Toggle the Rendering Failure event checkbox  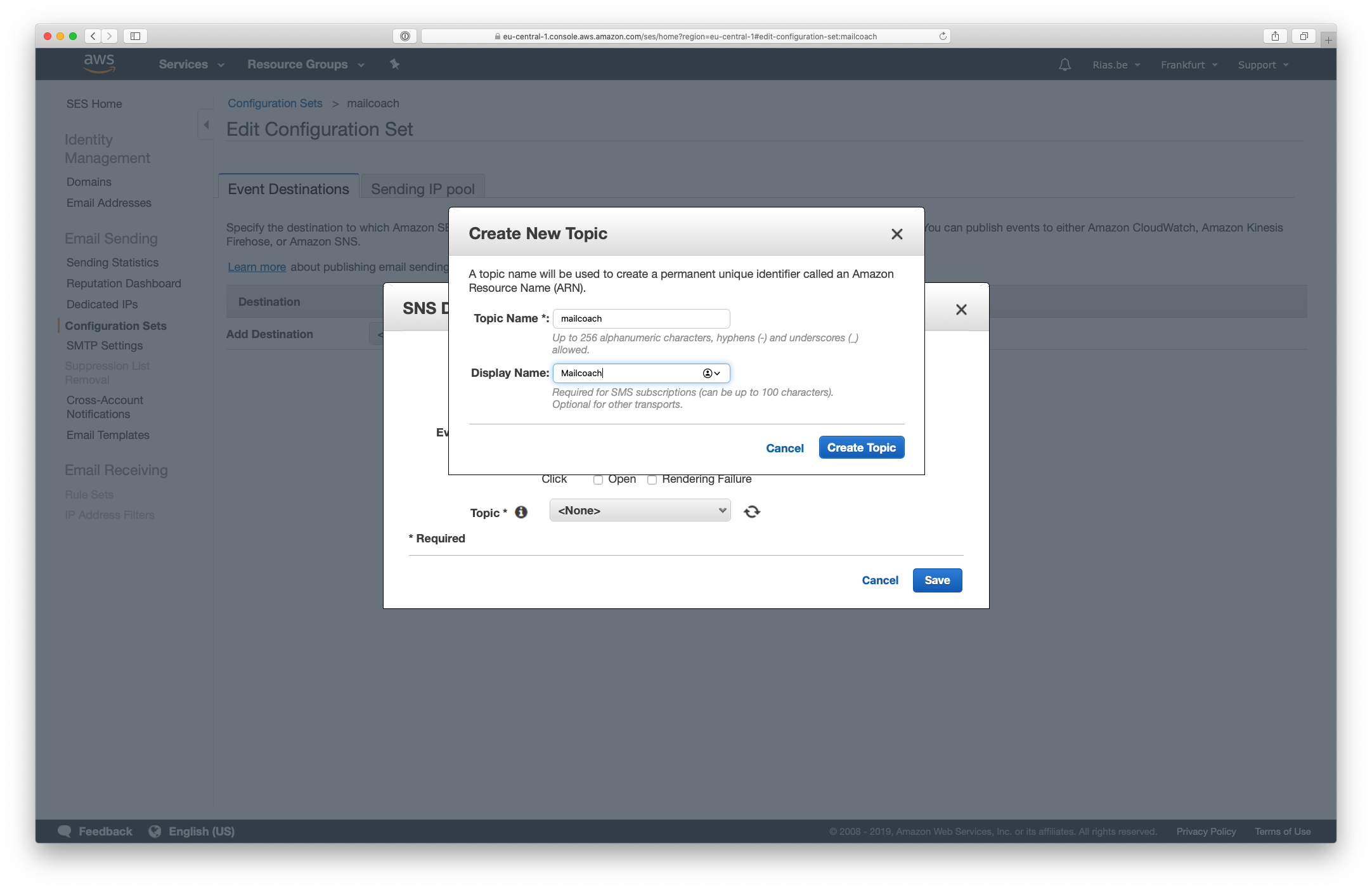[x=651, y=478]
